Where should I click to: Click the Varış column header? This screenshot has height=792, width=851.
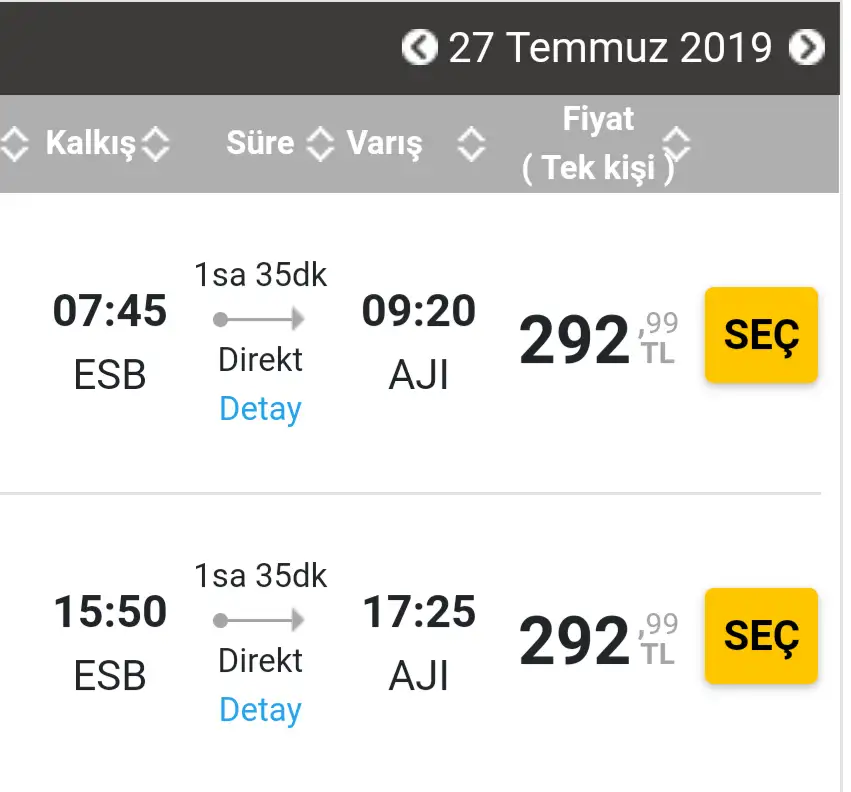[x=384, y=143]
